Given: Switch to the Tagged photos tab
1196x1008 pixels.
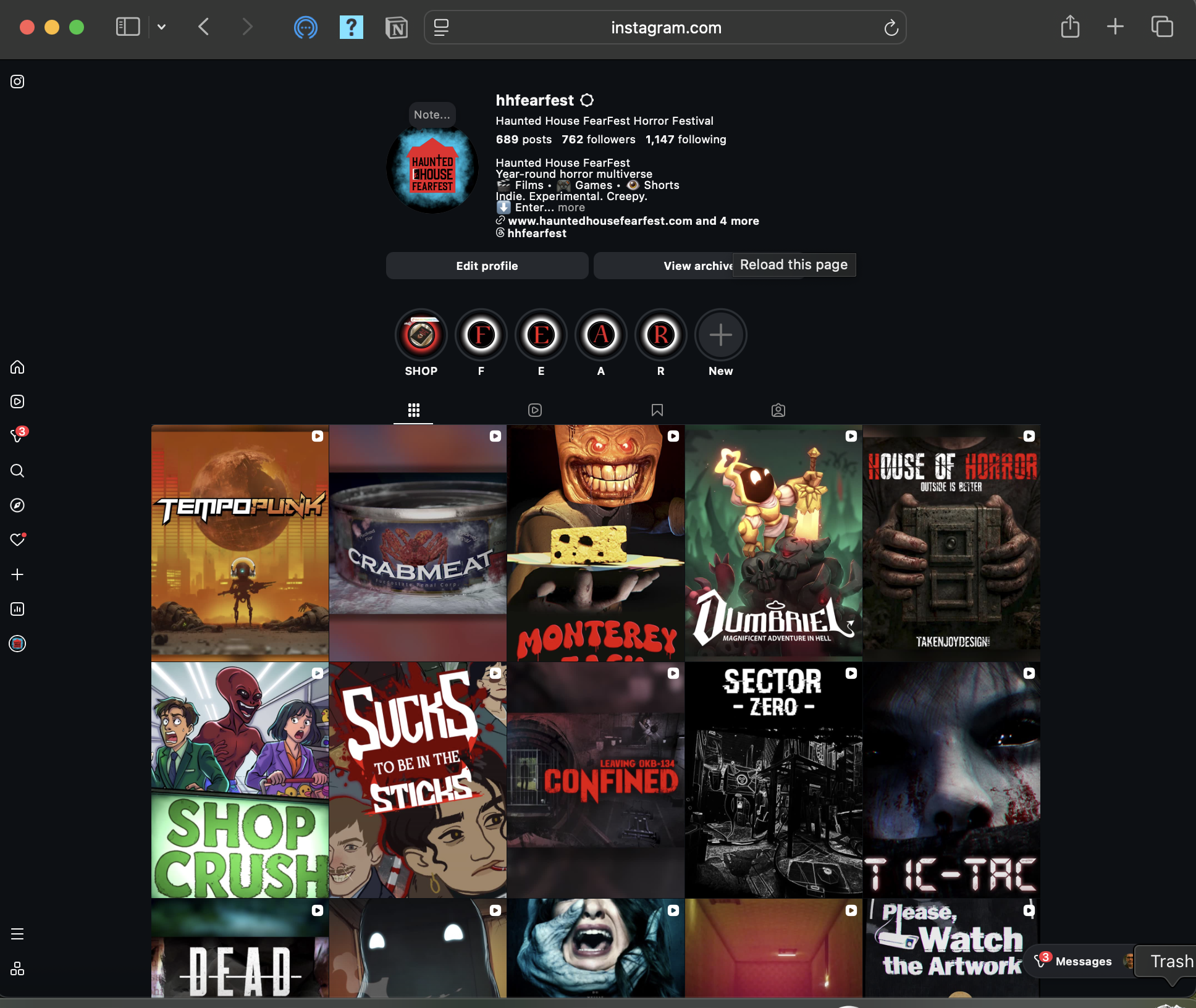Looking at the screenshot, I should (778, 410).
